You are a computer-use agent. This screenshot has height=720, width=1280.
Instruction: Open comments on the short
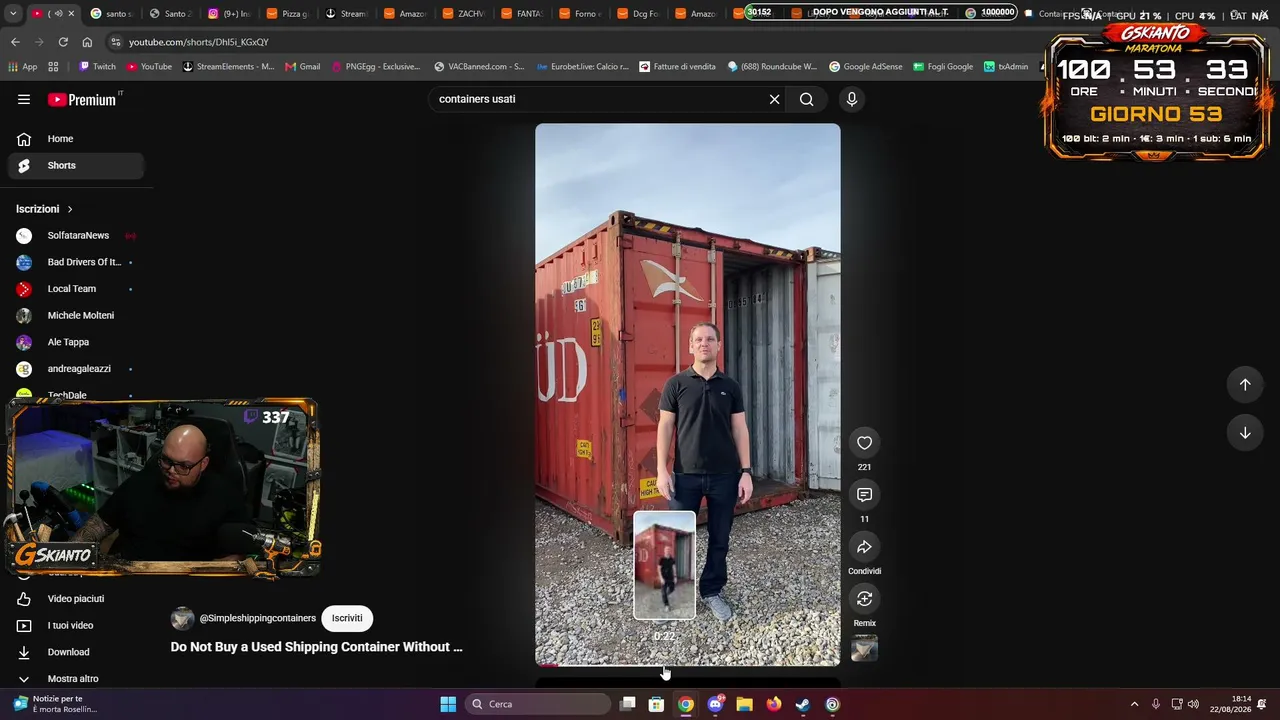(864, 495)
